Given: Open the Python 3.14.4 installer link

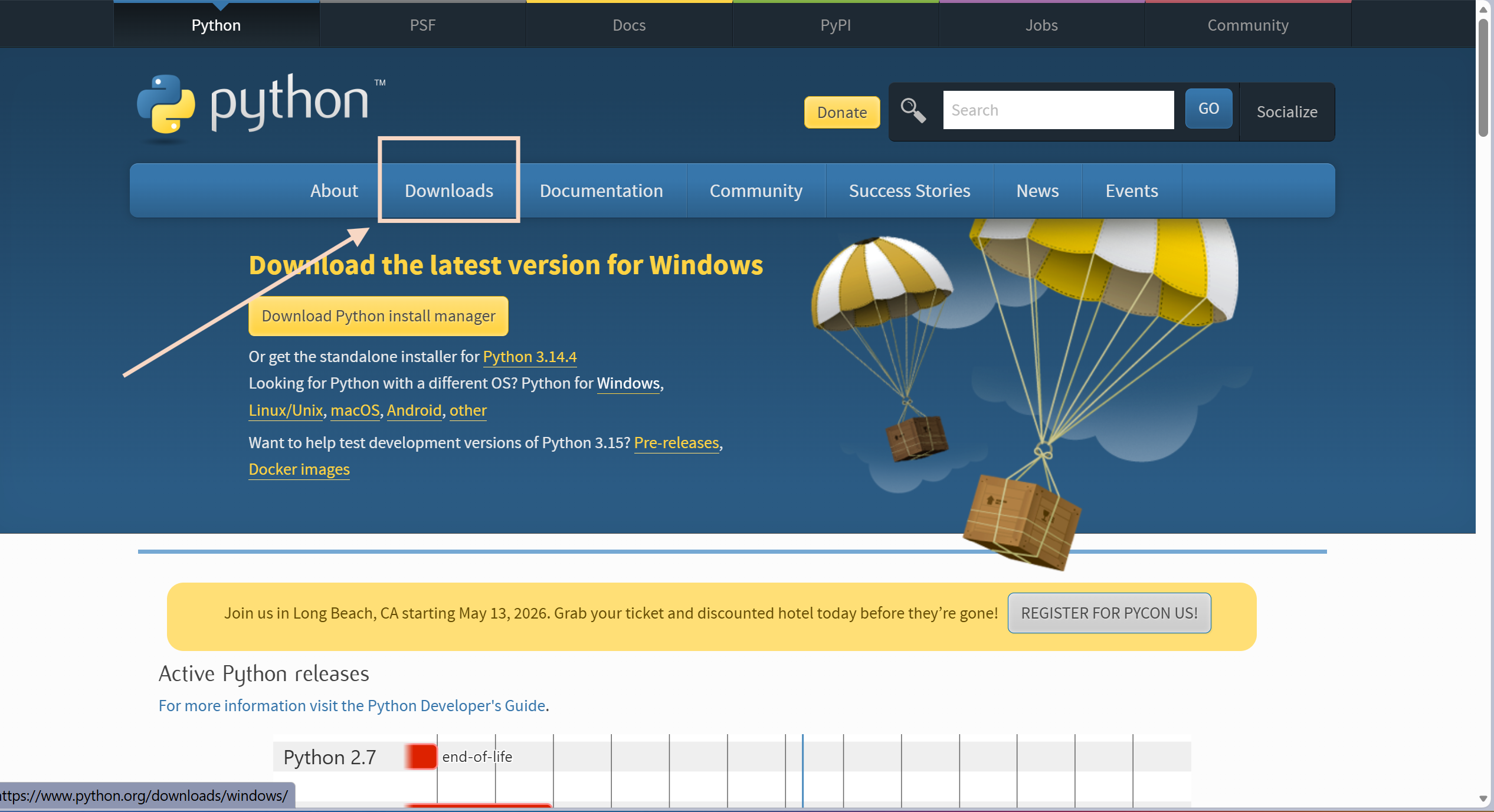Looking at the screenshot, I should 529,357.
